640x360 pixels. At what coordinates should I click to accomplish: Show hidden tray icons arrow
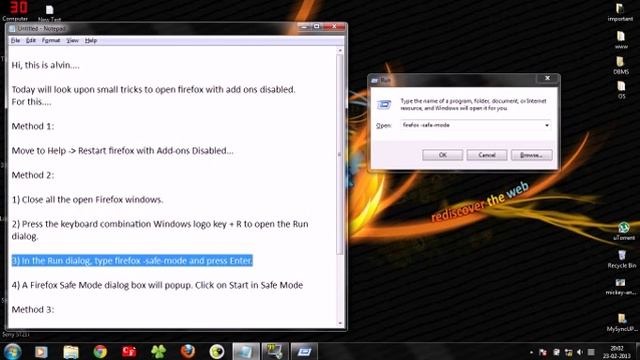pyautogui.click(x=531, y=352)
